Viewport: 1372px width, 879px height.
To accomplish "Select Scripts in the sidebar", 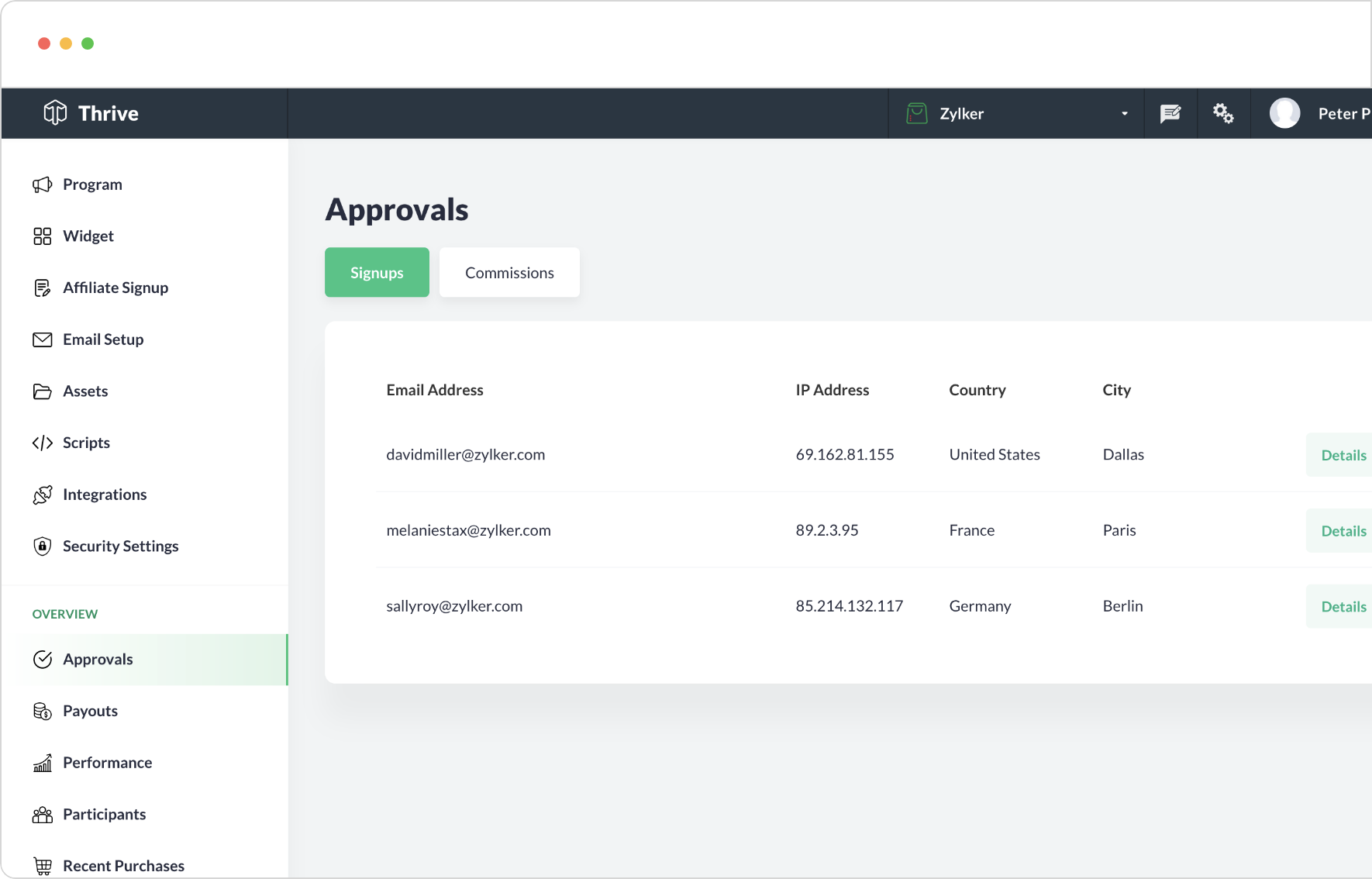I will (86, 443).
